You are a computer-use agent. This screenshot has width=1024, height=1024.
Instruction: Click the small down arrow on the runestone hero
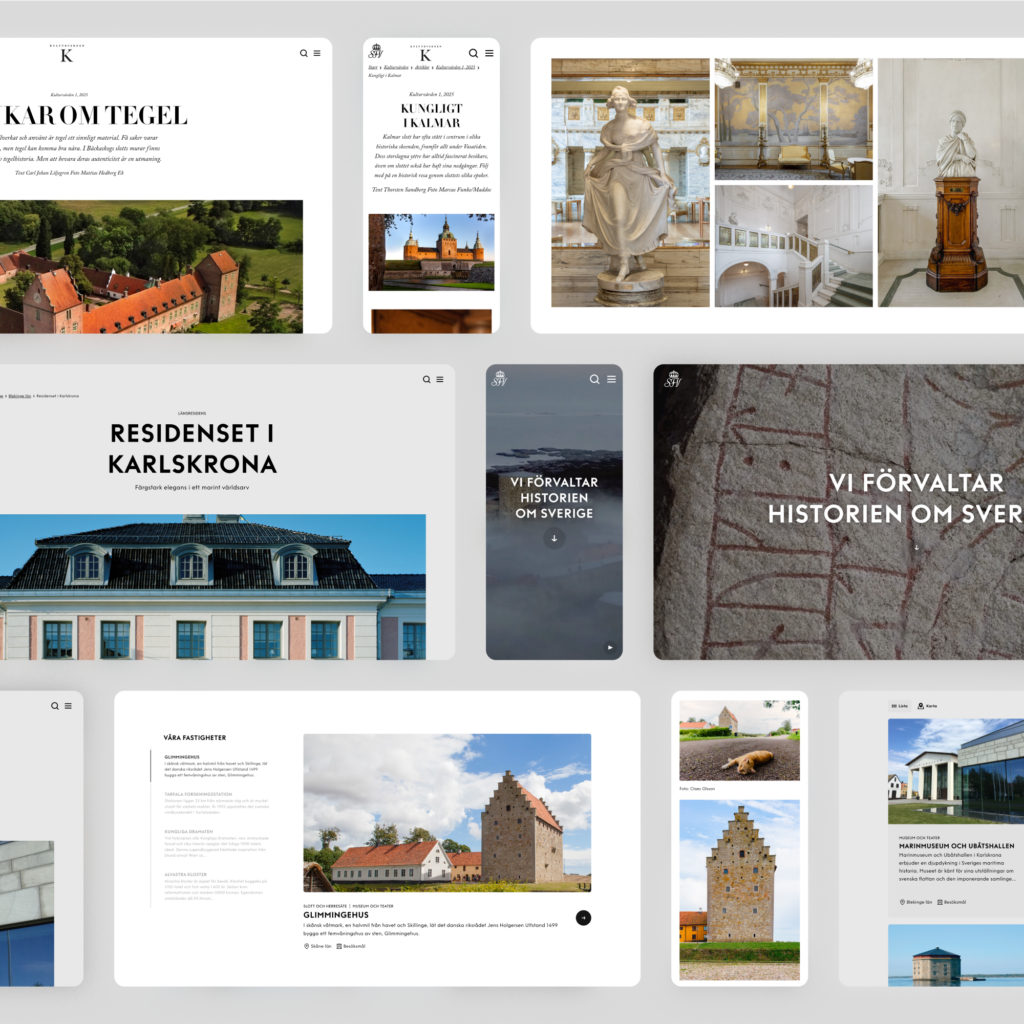pos(916,547)
